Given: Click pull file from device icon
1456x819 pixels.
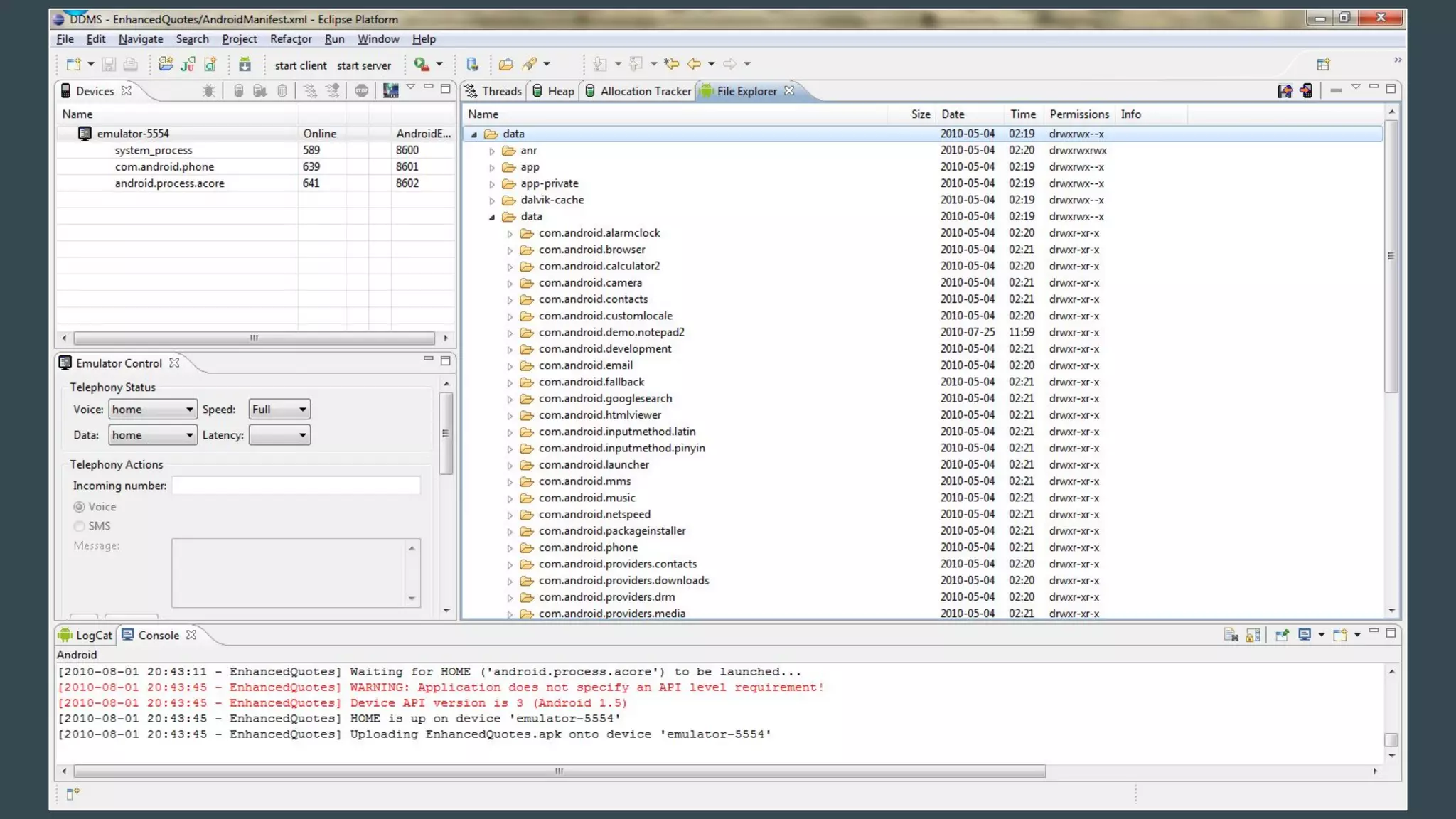Looking at the screenshot, I should tap(1284, 91).
